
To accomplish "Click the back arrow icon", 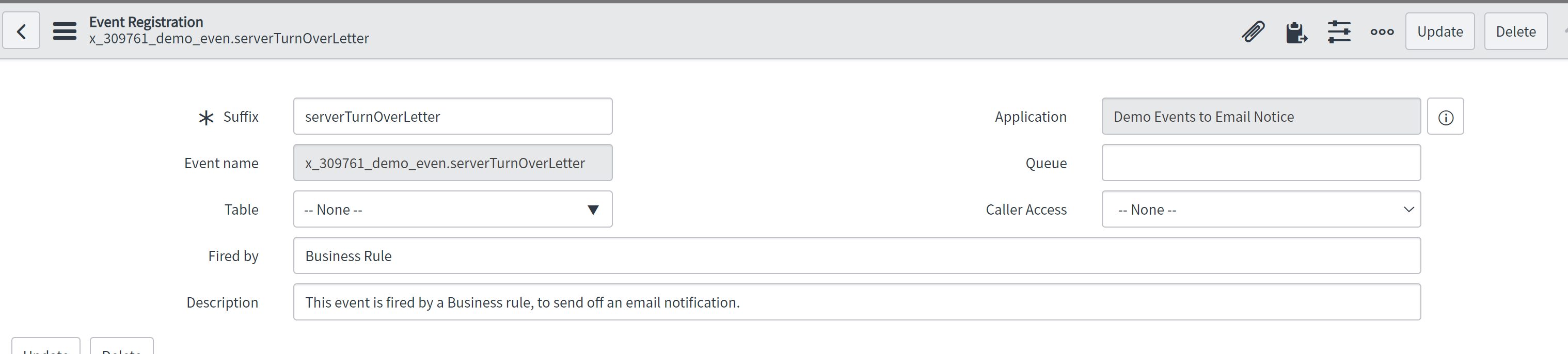I will (21, 31).
